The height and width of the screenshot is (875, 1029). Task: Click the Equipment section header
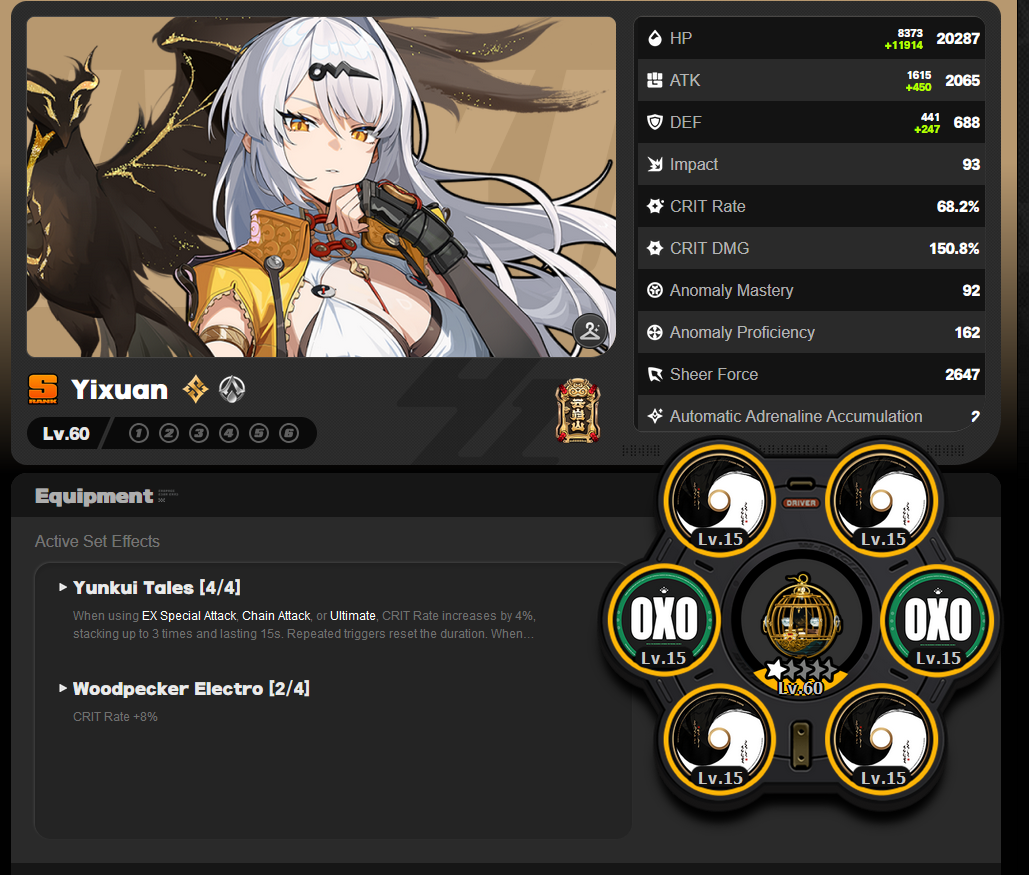coord(94,496)
